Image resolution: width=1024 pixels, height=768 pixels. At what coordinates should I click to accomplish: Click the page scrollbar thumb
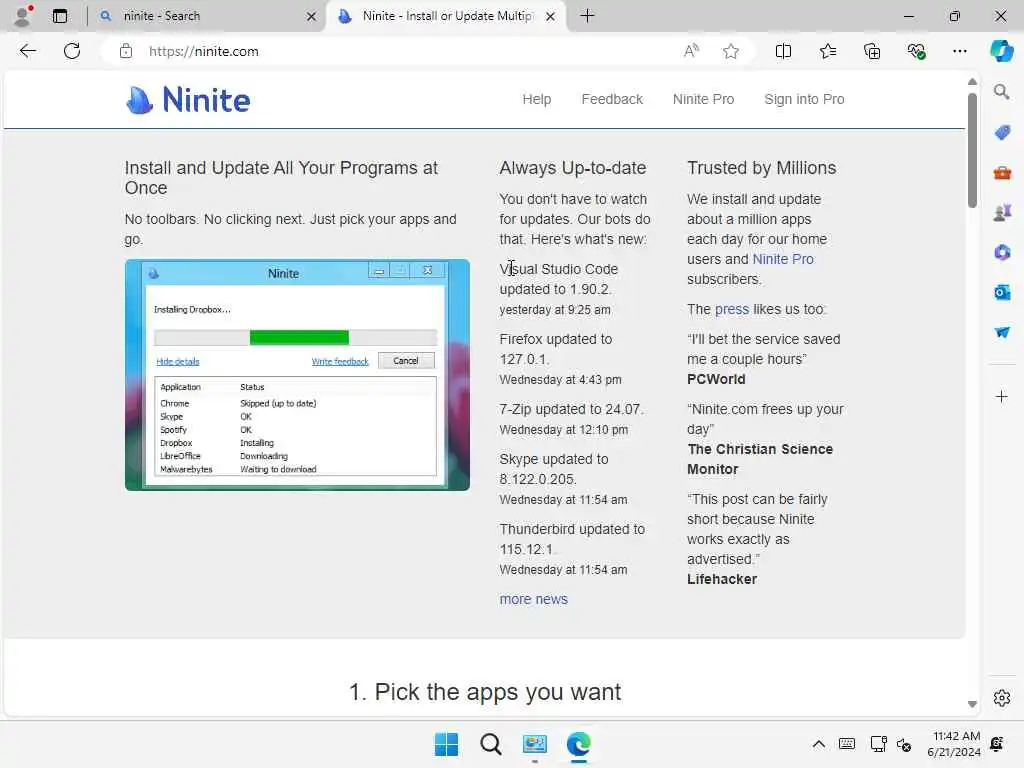click(972, 151)
